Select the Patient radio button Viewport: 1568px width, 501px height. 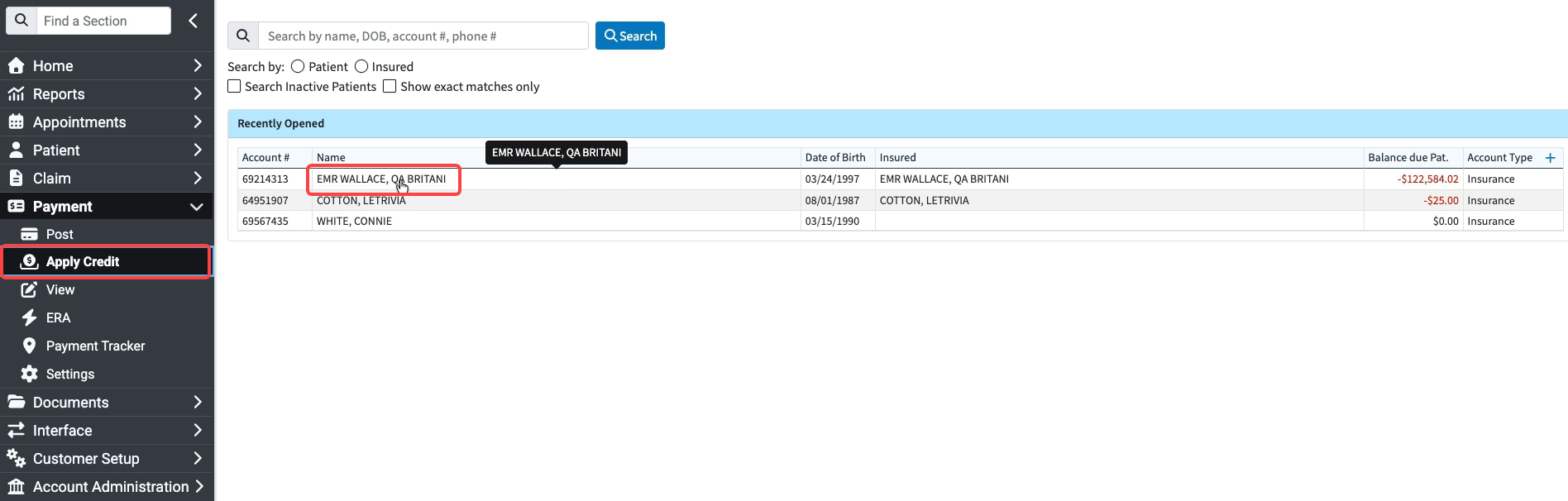298,67
